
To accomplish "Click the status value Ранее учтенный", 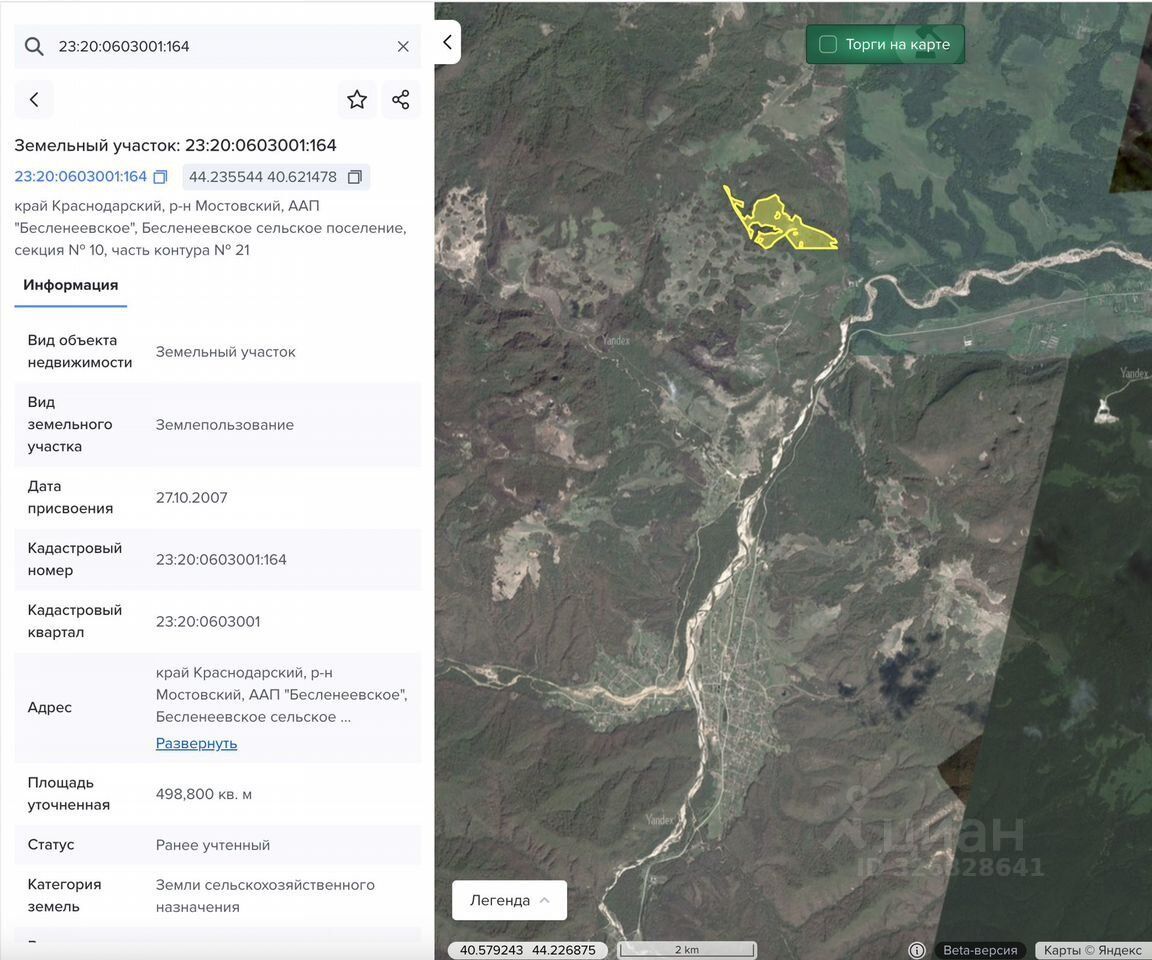I will click(x=212, y=845).
